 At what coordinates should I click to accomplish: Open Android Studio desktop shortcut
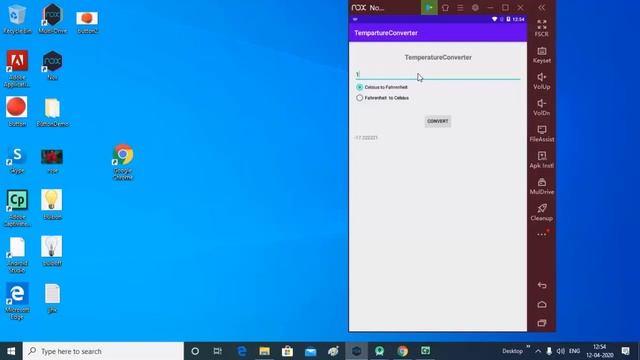[x=17, y=255]
